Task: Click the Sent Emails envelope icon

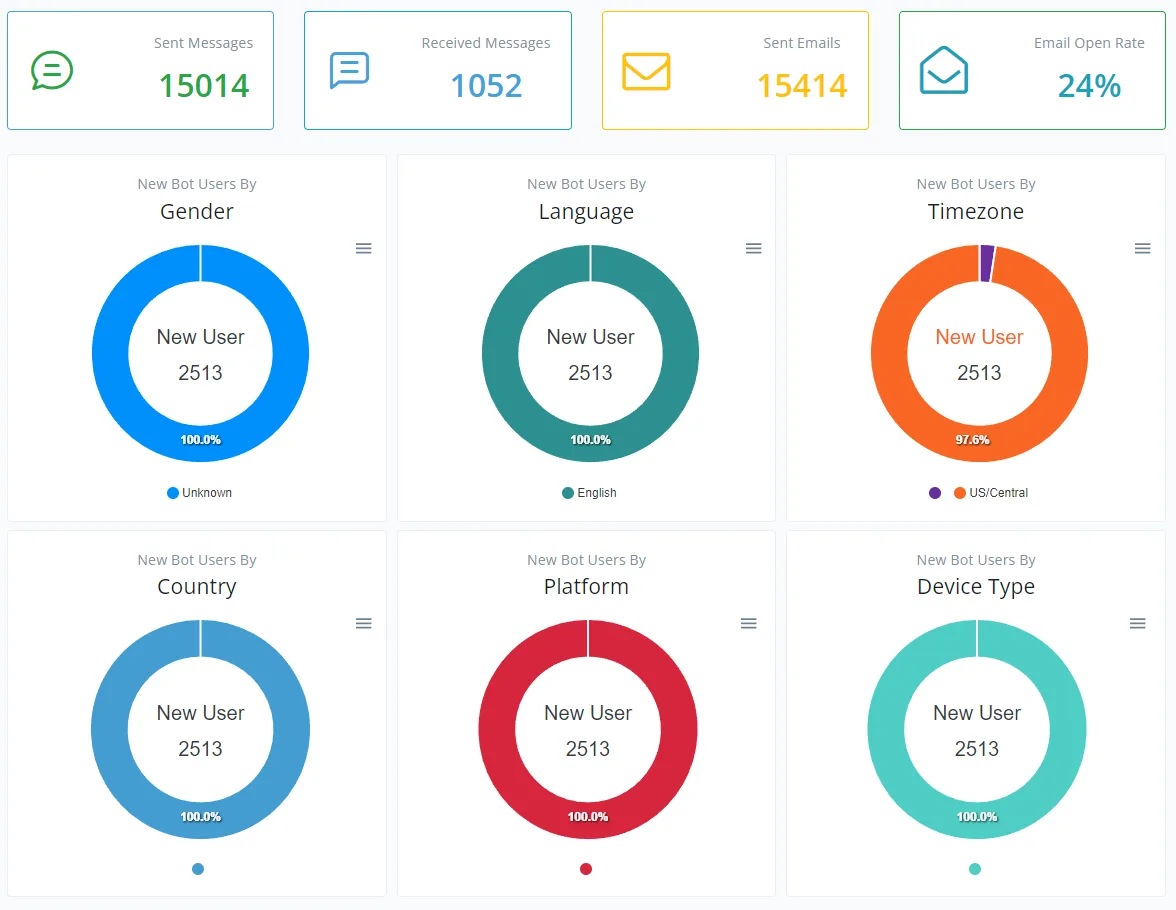Action: point(646,71)
